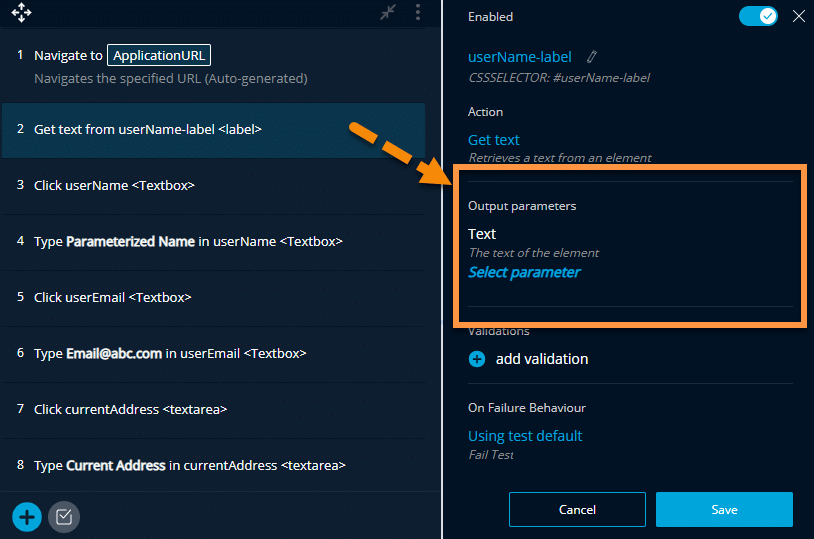Click add validation text
Screen dimensions: 814x539
point(542,359)
